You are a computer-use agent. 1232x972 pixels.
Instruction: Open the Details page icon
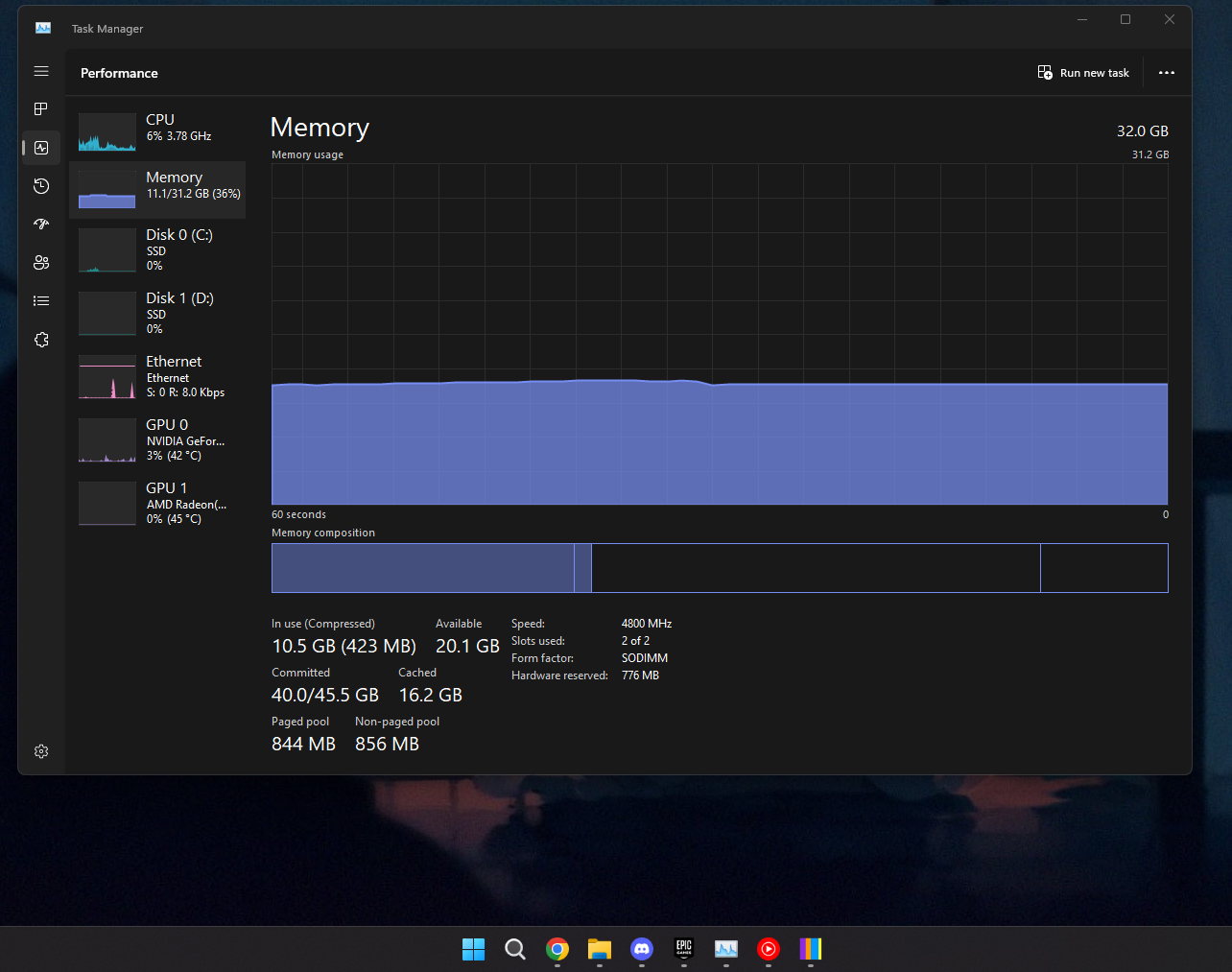pyautogui.click(x=41, y=301)
